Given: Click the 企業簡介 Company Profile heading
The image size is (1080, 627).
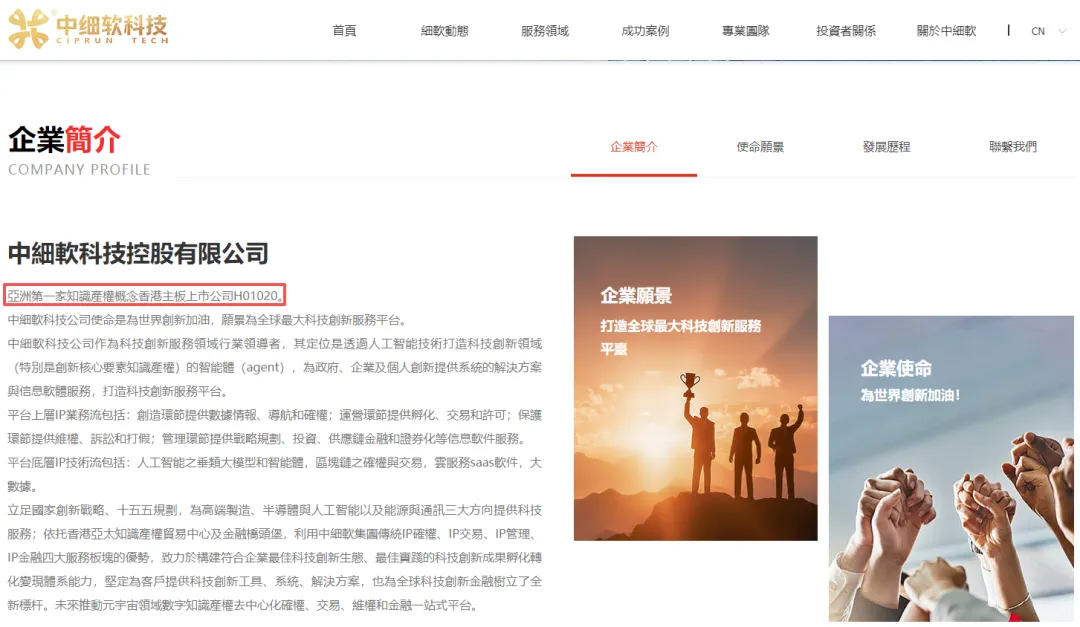Looking at the screenshot, I should point(79,151).
